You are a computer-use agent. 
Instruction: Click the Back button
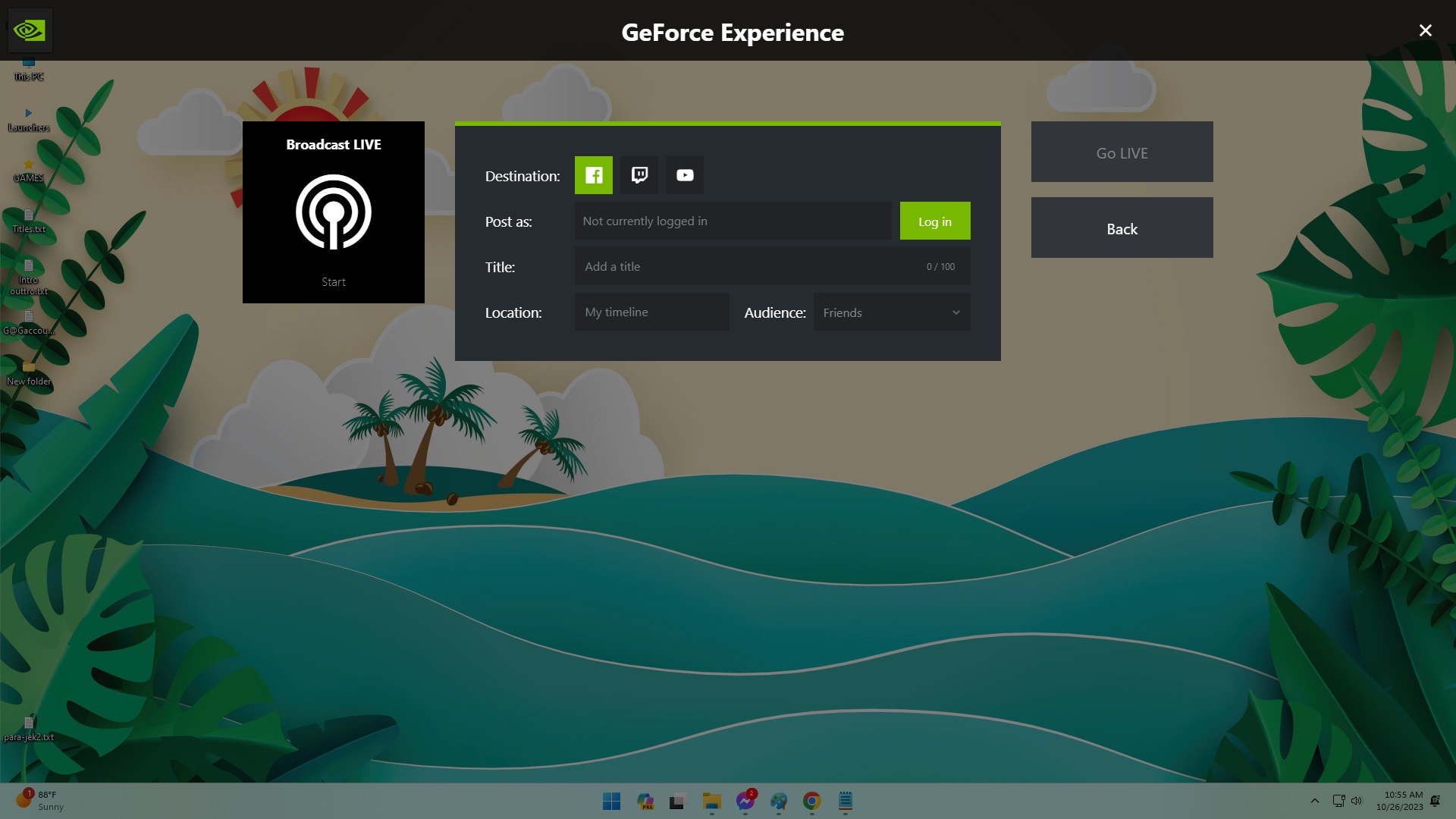coord(1122,227)
